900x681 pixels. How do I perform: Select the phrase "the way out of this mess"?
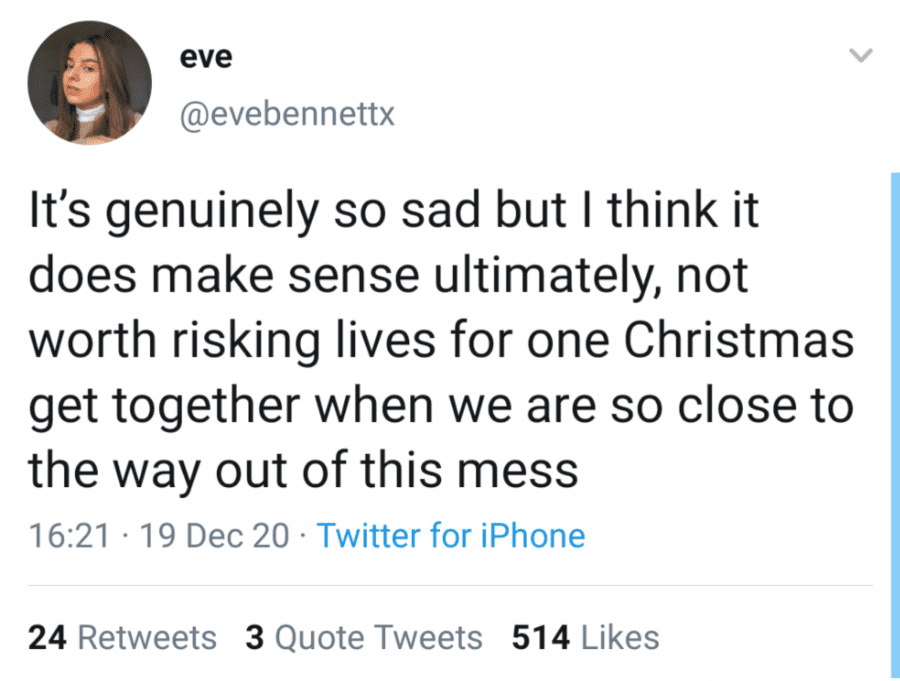pyautogui.click(x=303, y=471)
